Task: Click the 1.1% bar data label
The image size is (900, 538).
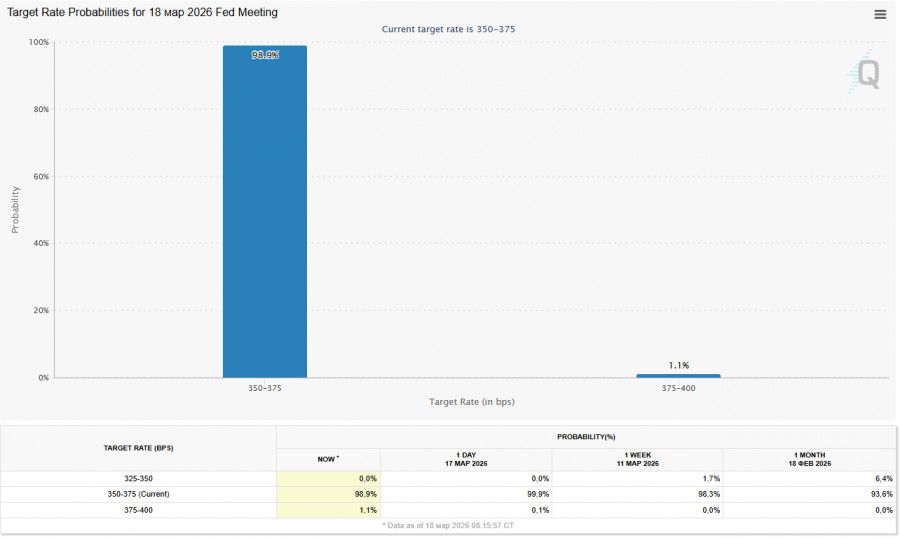Action: pyautogui.click(x=678, y=365)
